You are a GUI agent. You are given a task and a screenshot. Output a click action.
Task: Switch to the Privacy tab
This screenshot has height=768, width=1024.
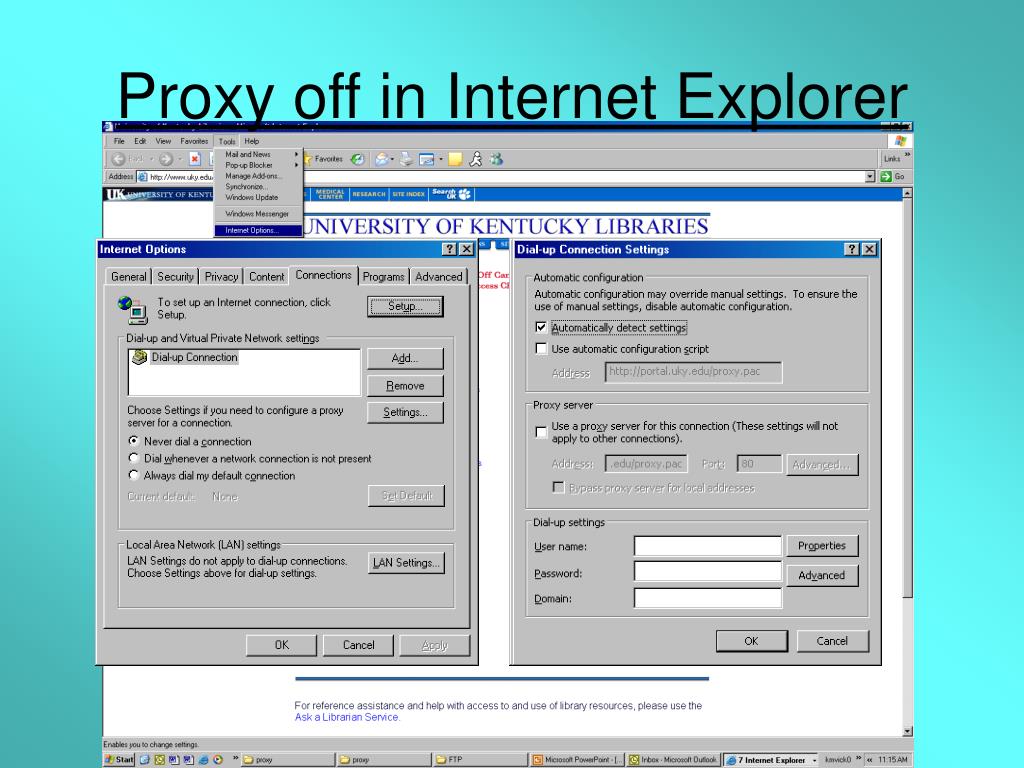coord(221,276)
